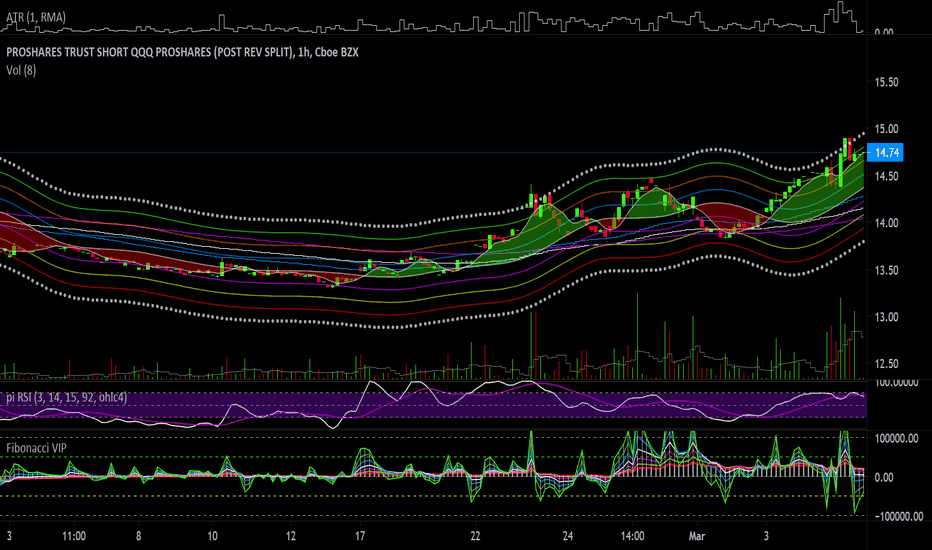This screenshot has height=550, width=932.
Task: Select the 15.00 price scale mark
Action: 886,129
